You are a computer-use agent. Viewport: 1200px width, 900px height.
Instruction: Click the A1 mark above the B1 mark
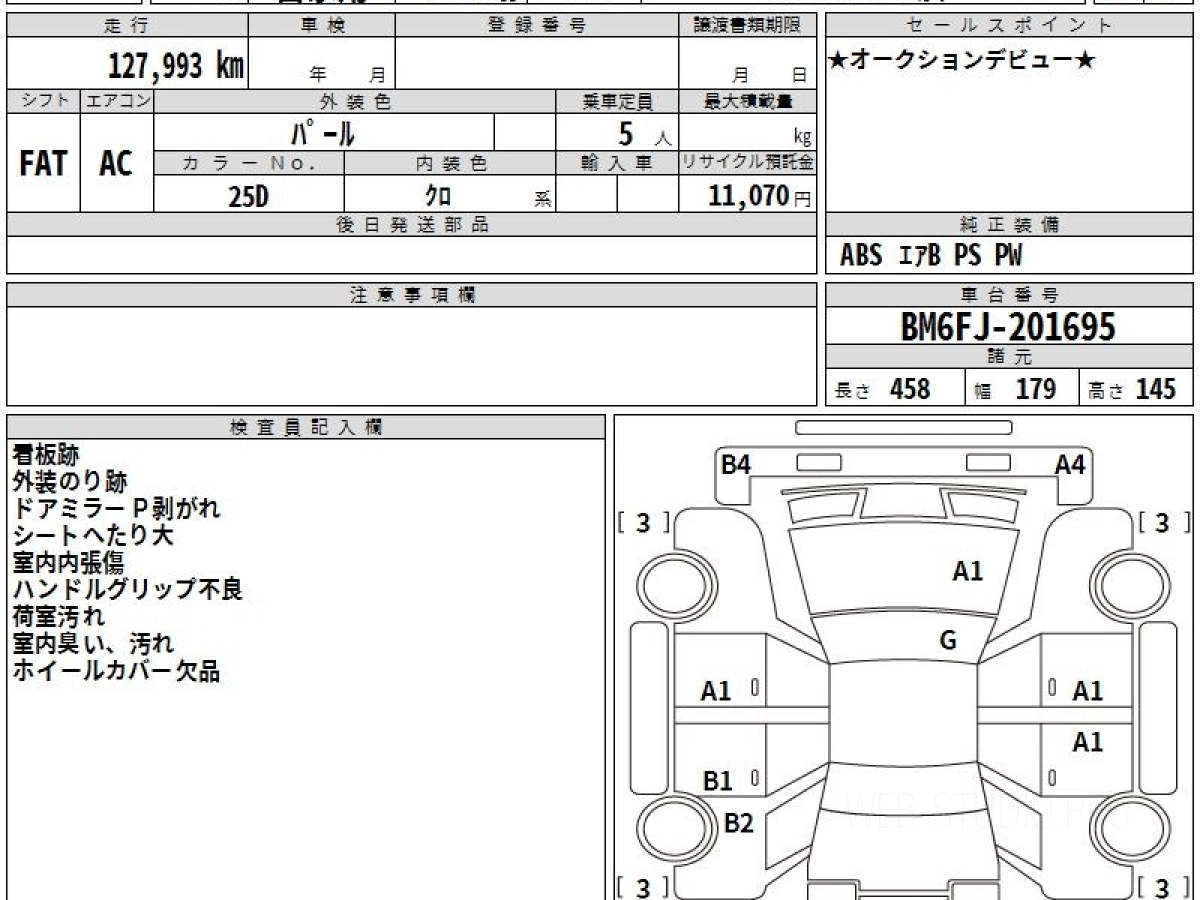716,691
